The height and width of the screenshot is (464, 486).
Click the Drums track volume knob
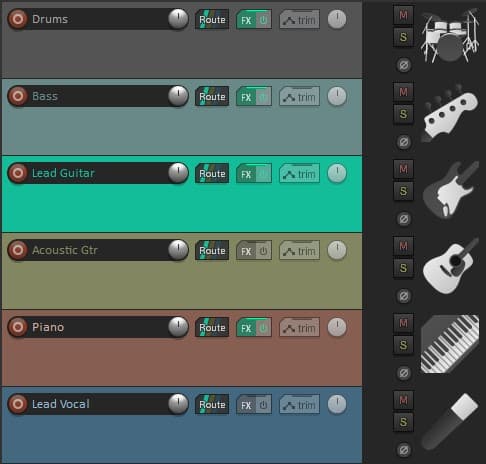click(178, 19)
